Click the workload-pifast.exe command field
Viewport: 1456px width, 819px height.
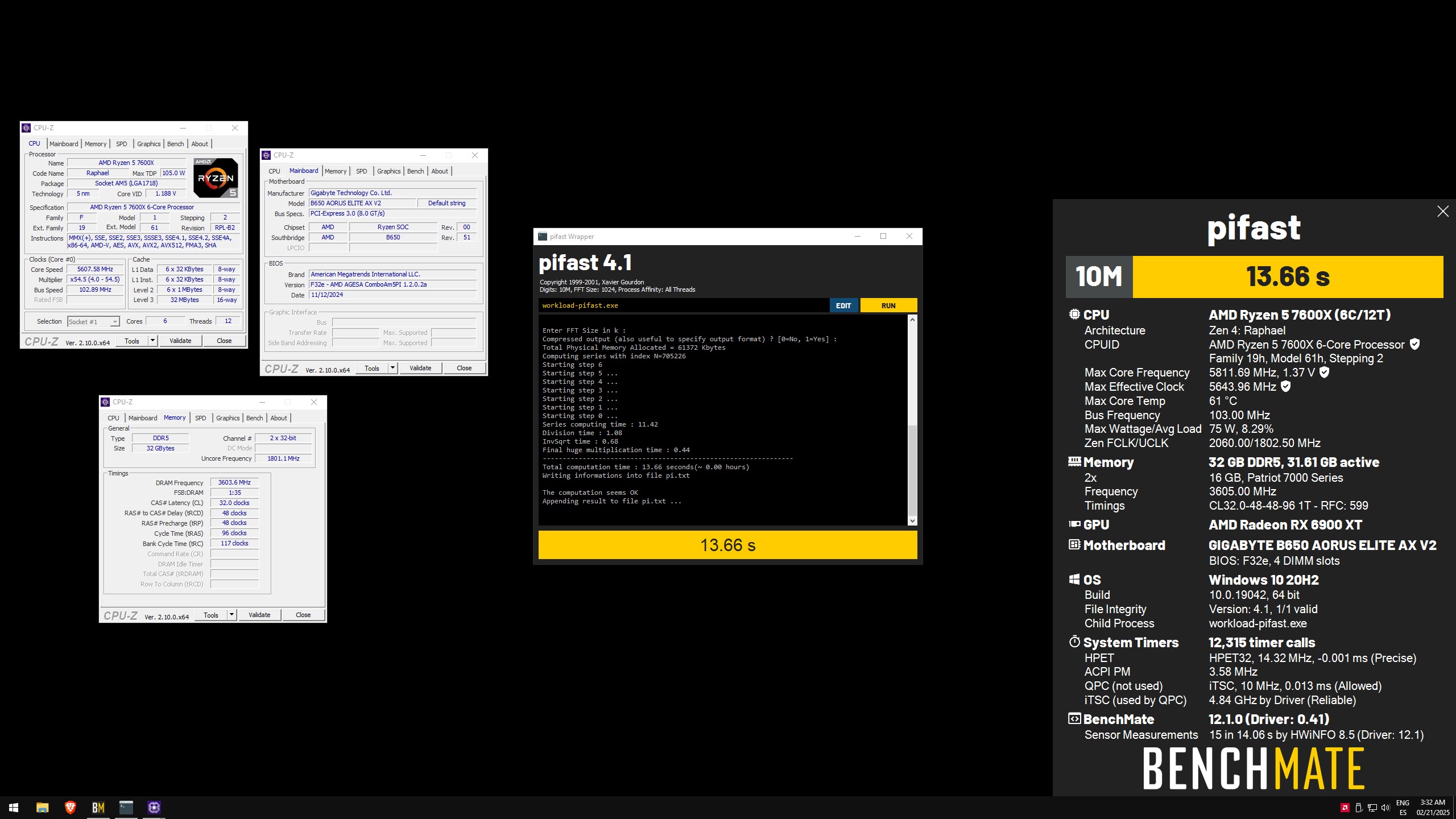[684, 305]
